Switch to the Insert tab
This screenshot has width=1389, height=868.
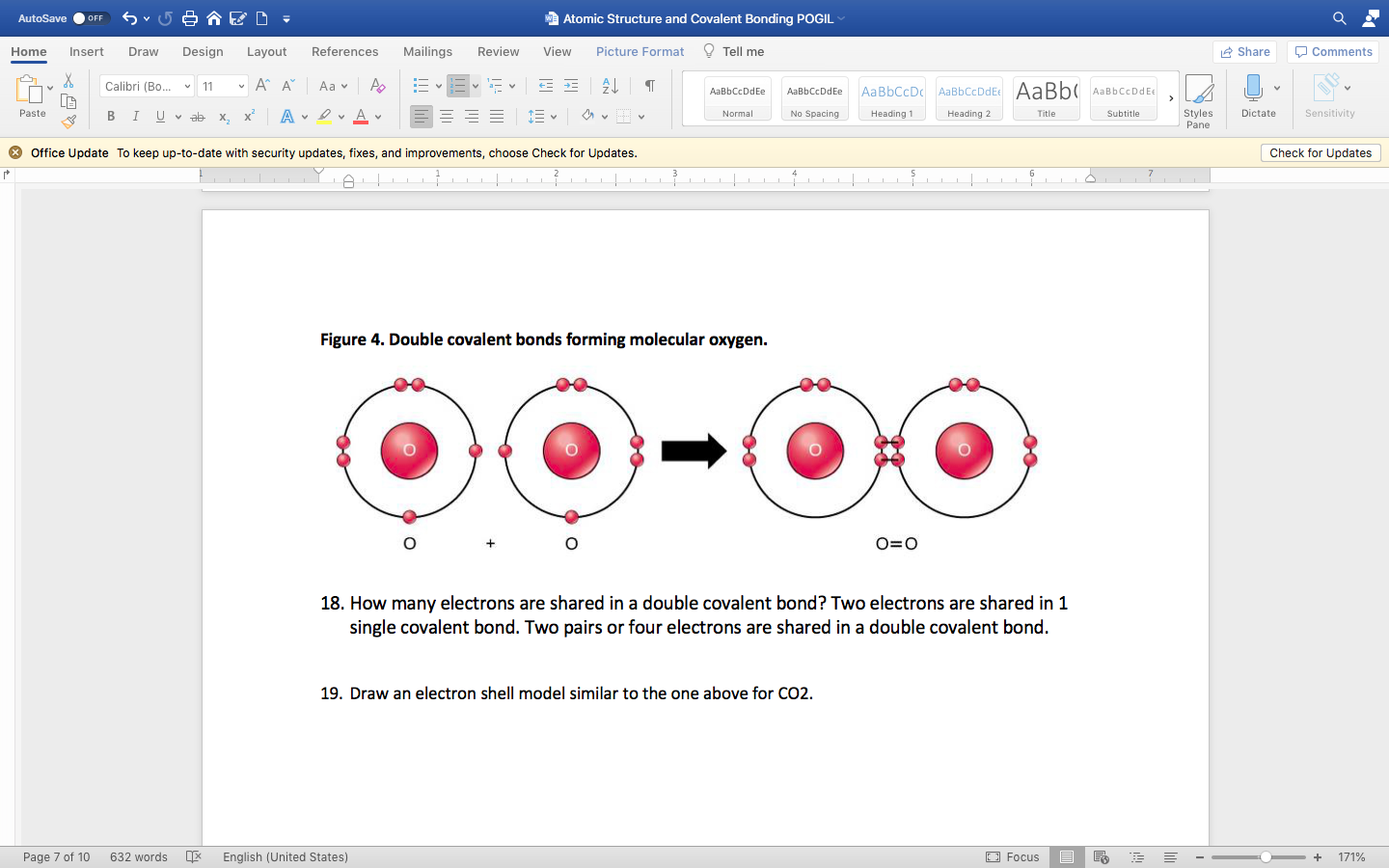click(x=86, y=52)
